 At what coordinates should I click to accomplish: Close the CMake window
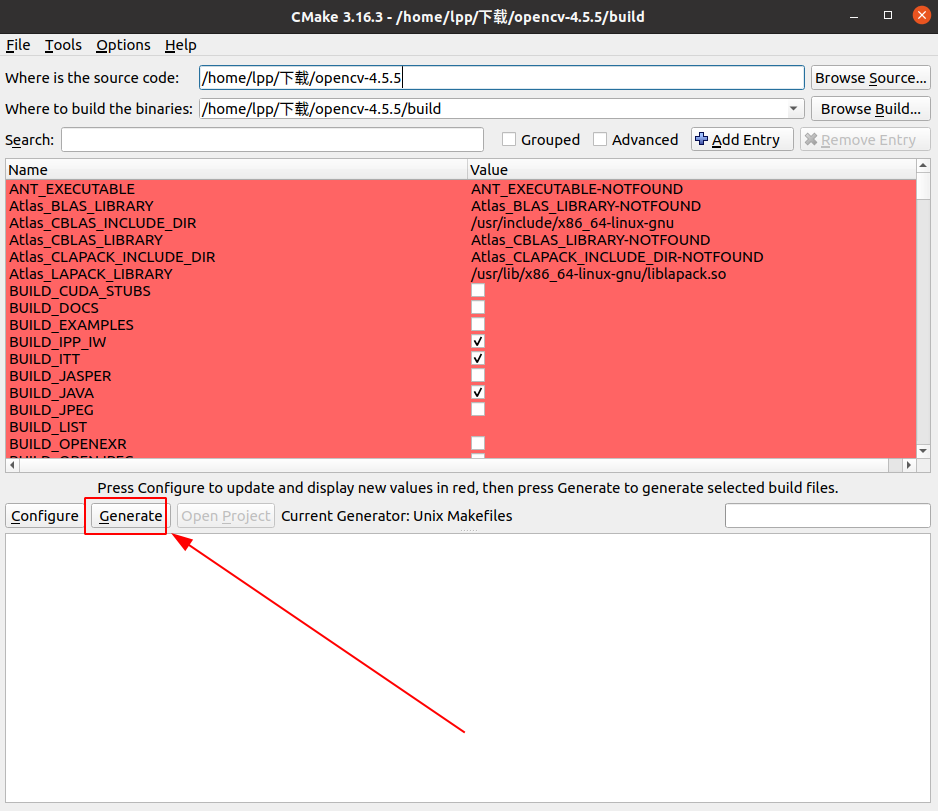tap(922, 15)
